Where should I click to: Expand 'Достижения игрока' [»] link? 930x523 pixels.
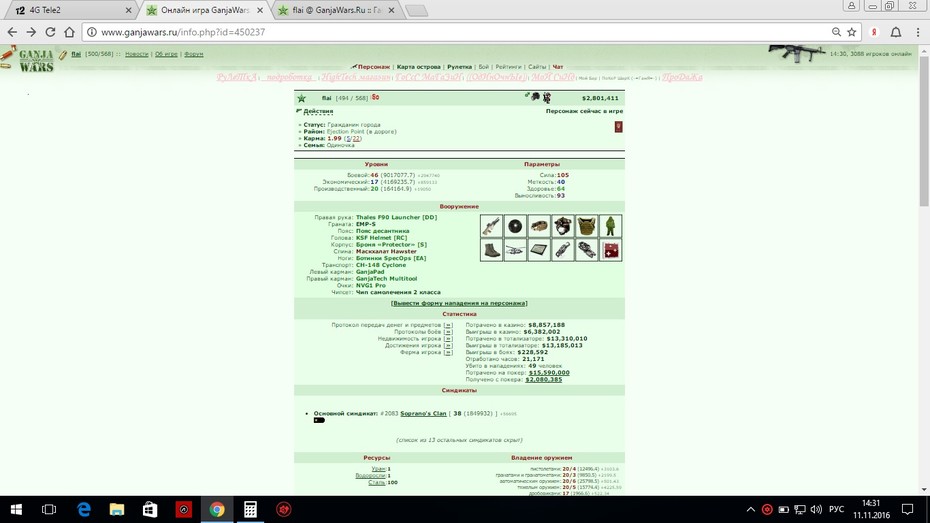(448, 346)
